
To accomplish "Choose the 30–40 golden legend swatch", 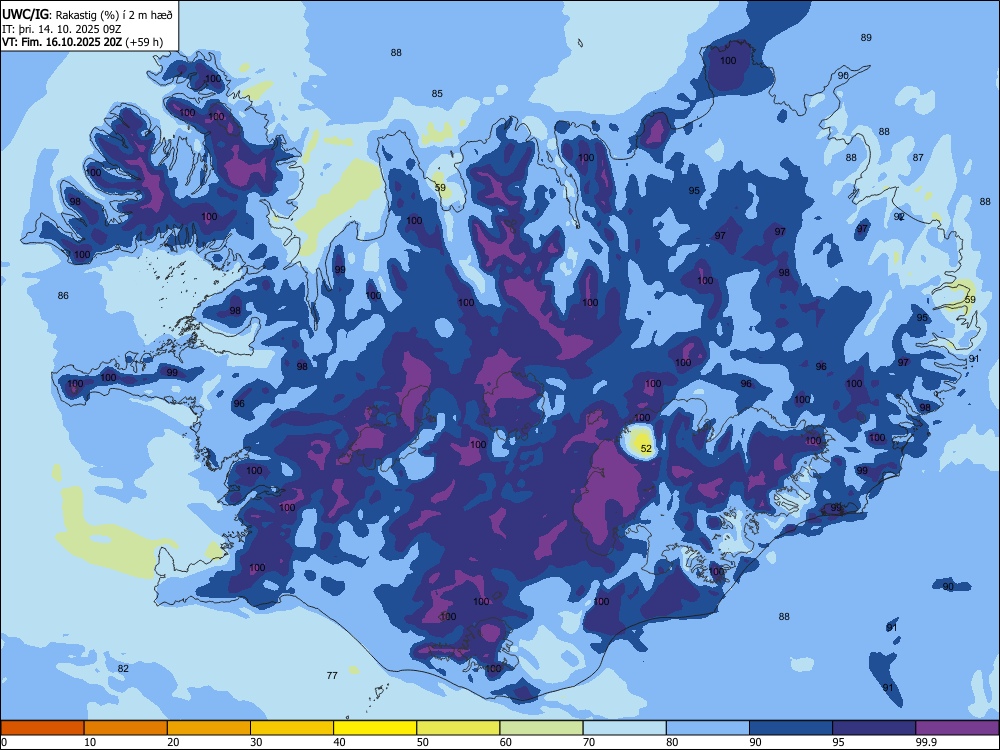I will 291,728.
